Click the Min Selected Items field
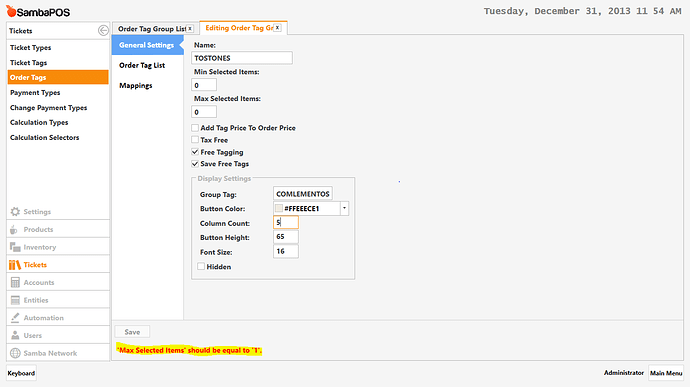 tap(204, 85)
